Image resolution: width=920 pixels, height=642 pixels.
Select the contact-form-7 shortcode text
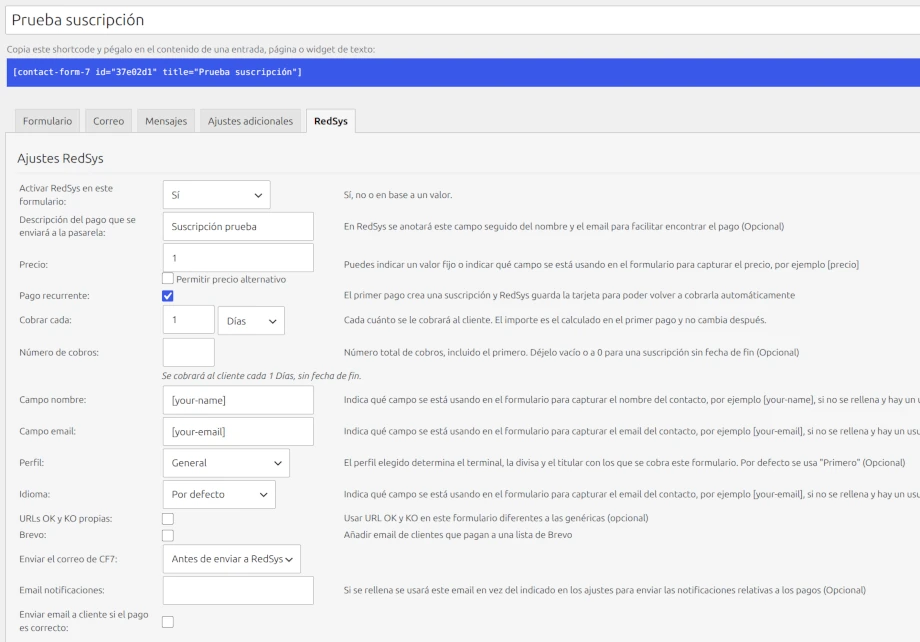point(157,72)
